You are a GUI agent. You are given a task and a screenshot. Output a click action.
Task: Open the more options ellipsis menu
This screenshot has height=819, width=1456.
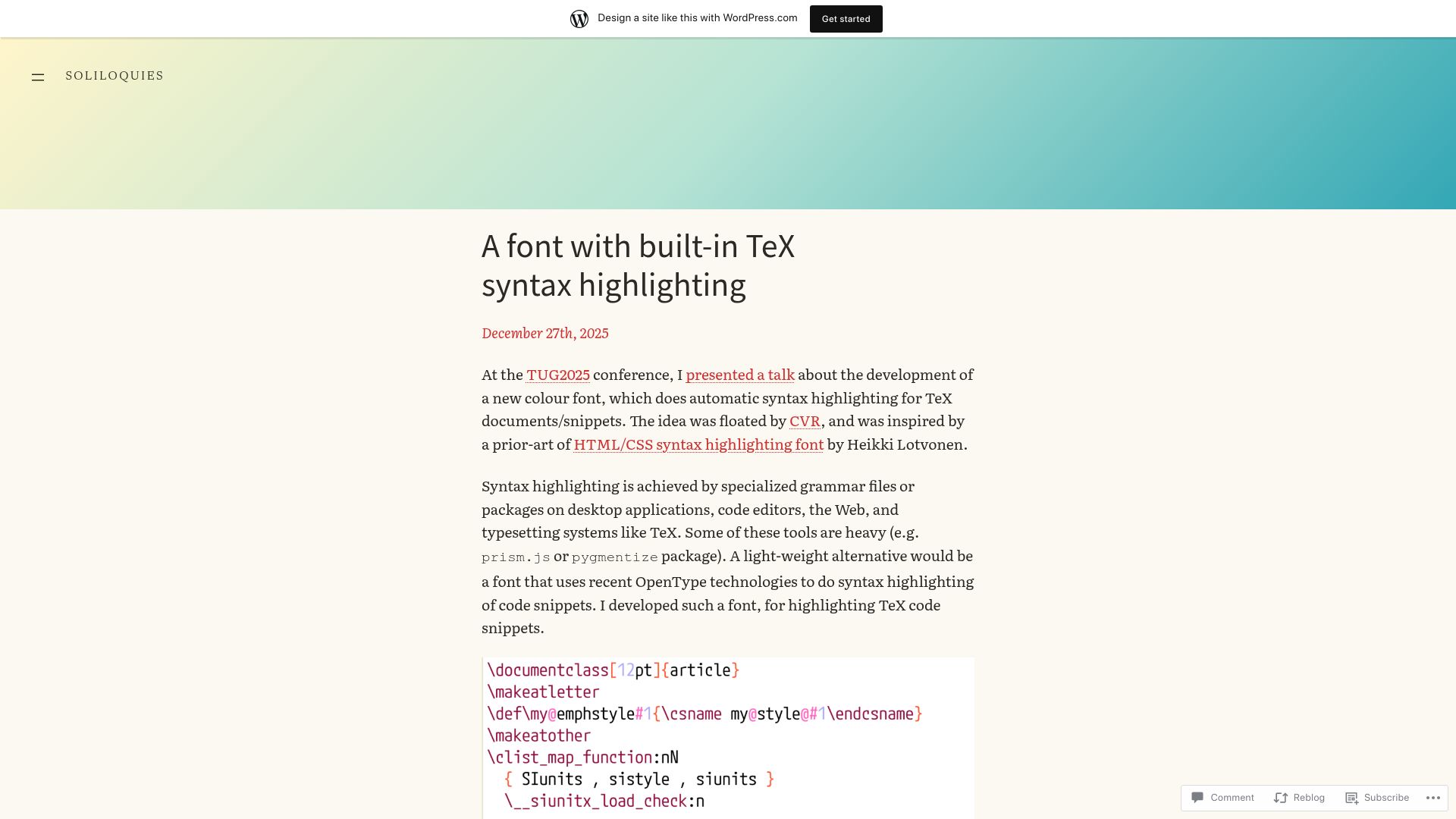click(1432, 798)
